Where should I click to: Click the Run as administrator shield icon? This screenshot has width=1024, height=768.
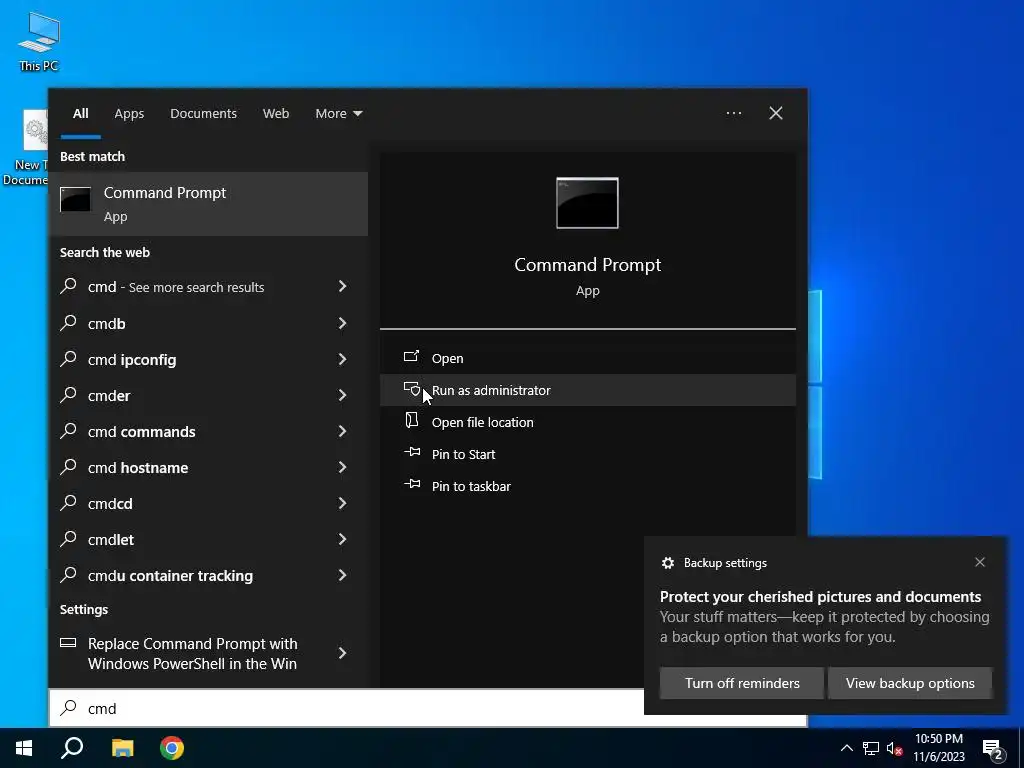coord(411,389)
